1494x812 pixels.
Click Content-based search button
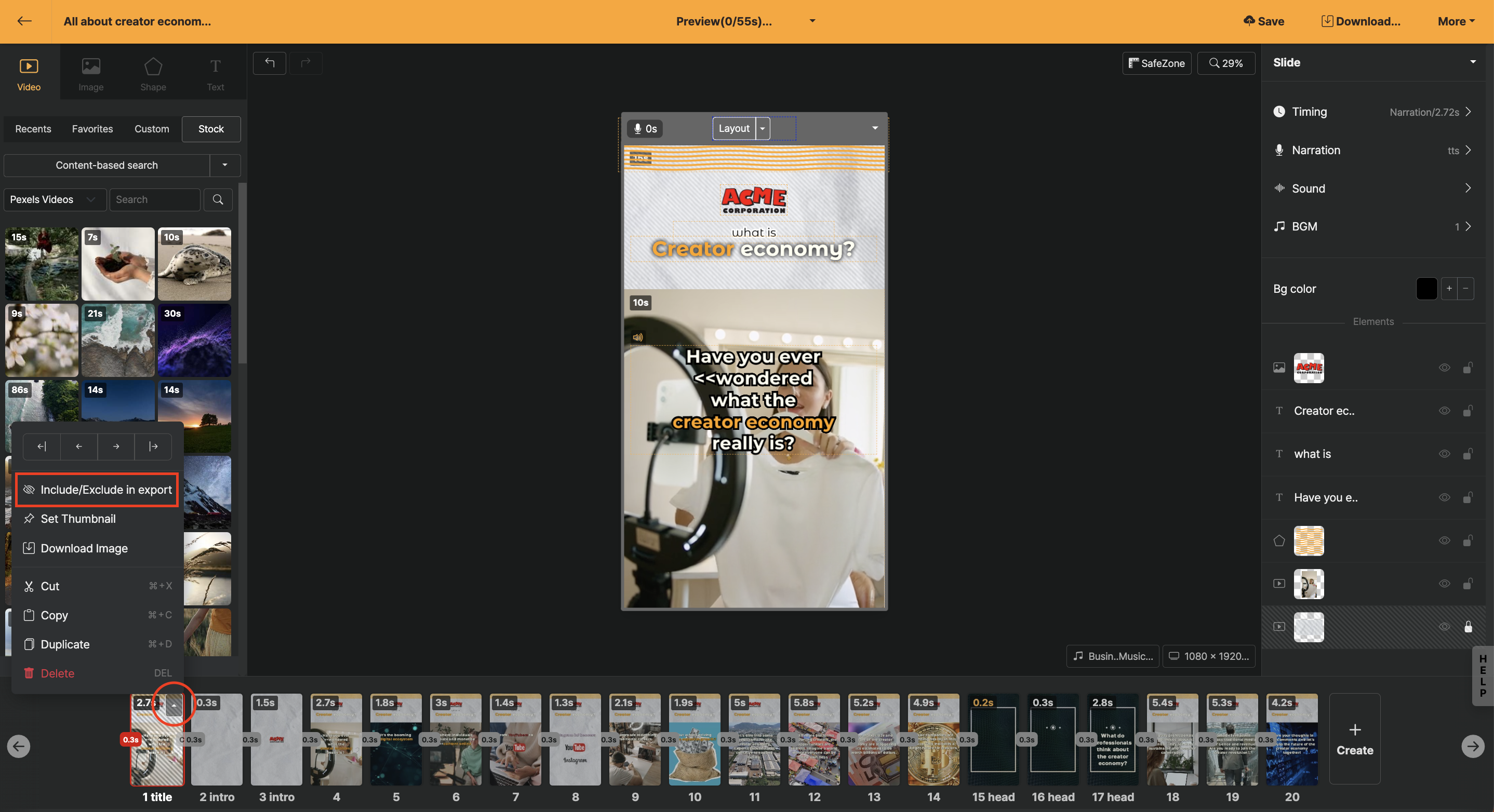point(106,165)
